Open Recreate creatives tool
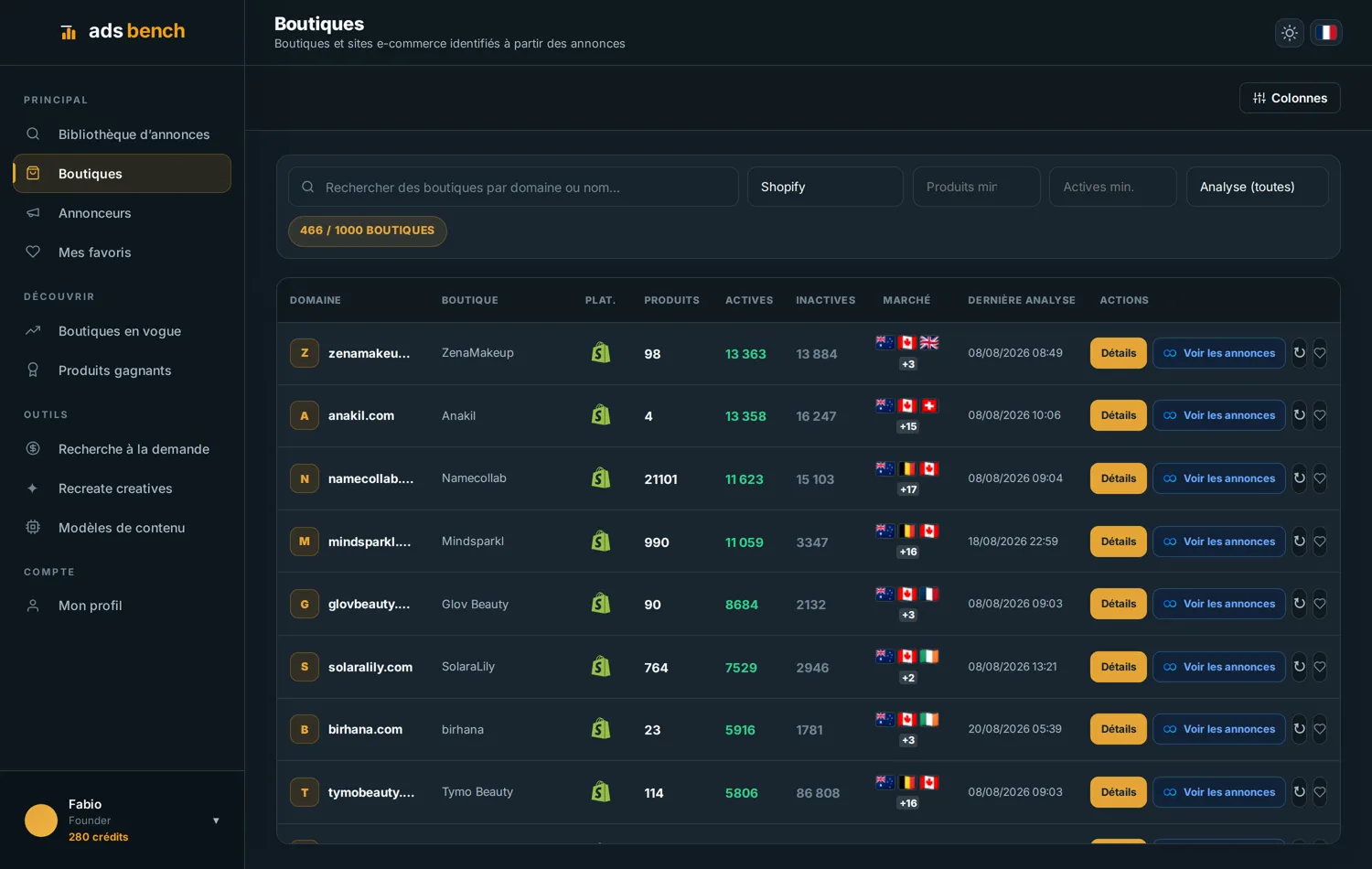 coord(122,488)
